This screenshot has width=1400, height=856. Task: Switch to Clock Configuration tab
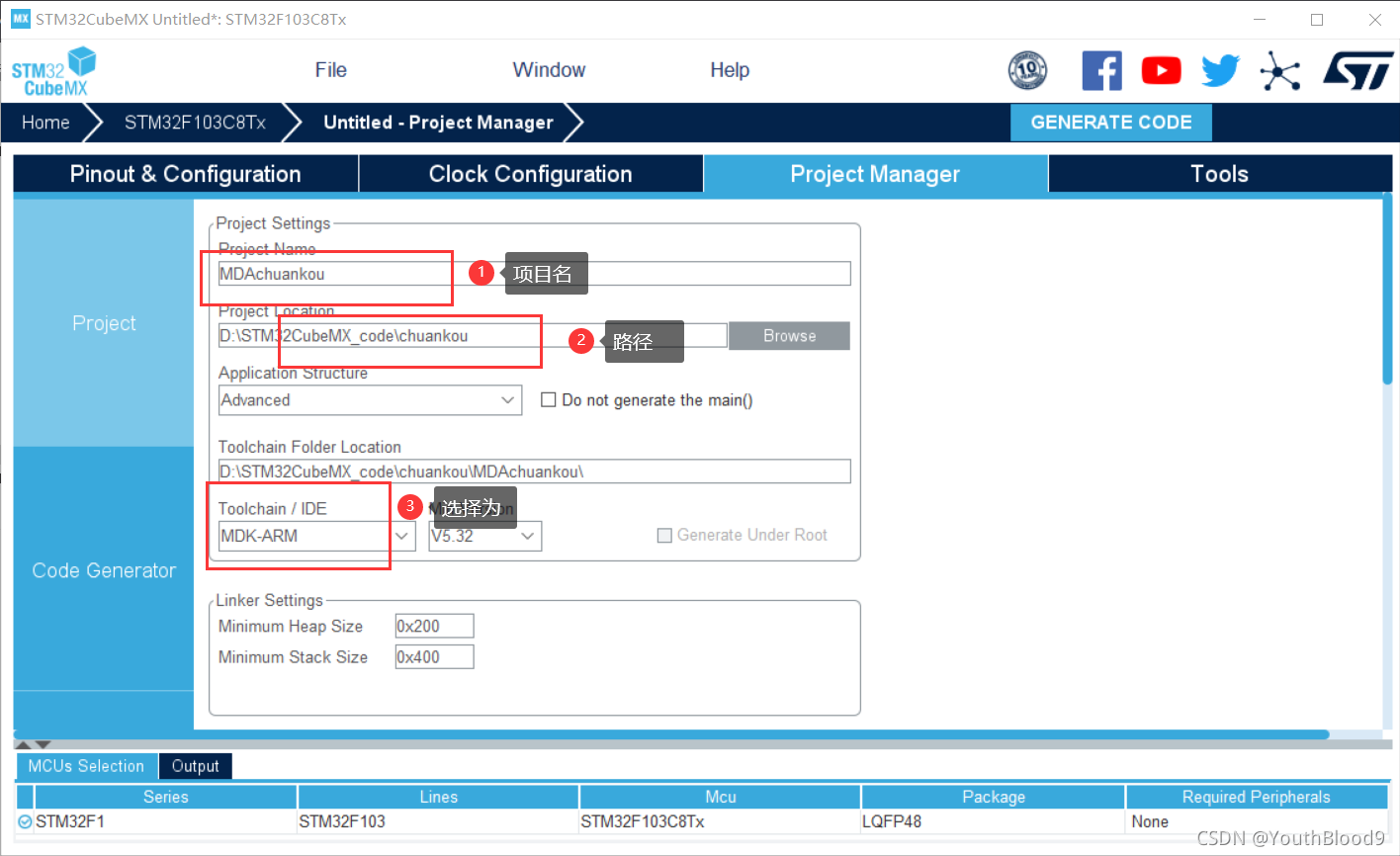[531, 174]
